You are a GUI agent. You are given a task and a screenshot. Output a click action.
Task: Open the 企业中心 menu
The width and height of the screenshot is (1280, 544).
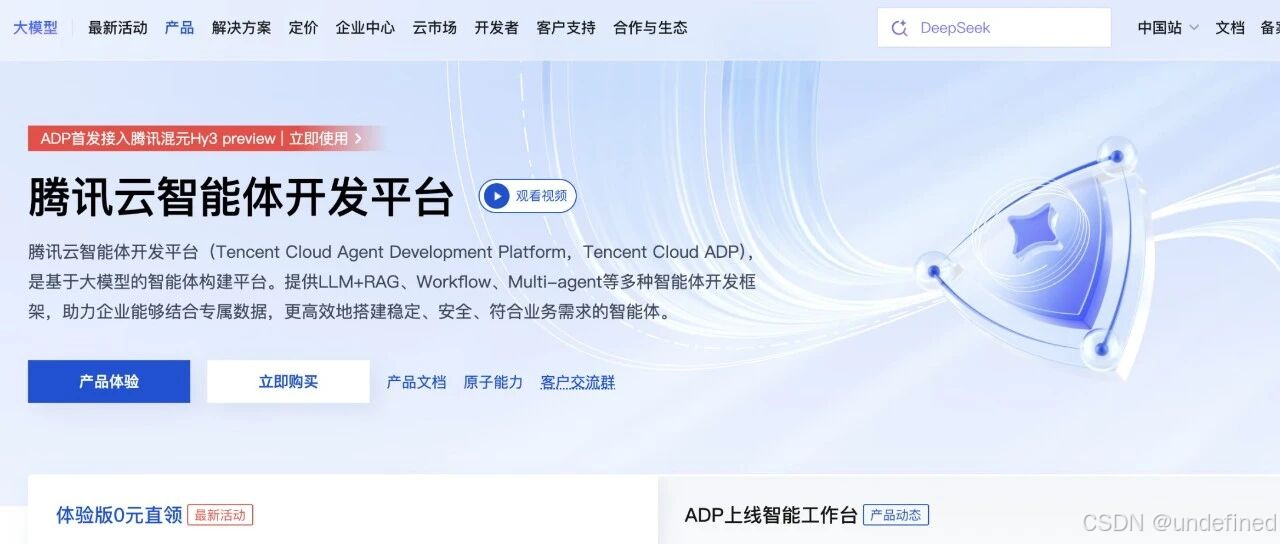(x=365, y=28)
